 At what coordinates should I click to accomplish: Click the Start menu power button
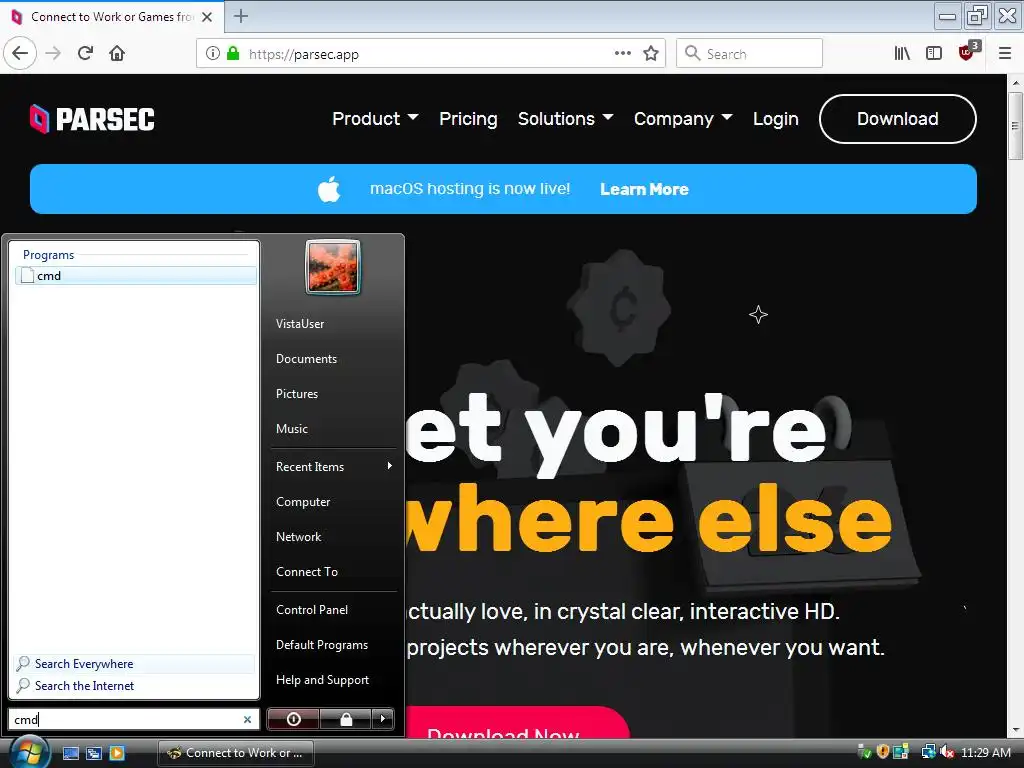293,719
